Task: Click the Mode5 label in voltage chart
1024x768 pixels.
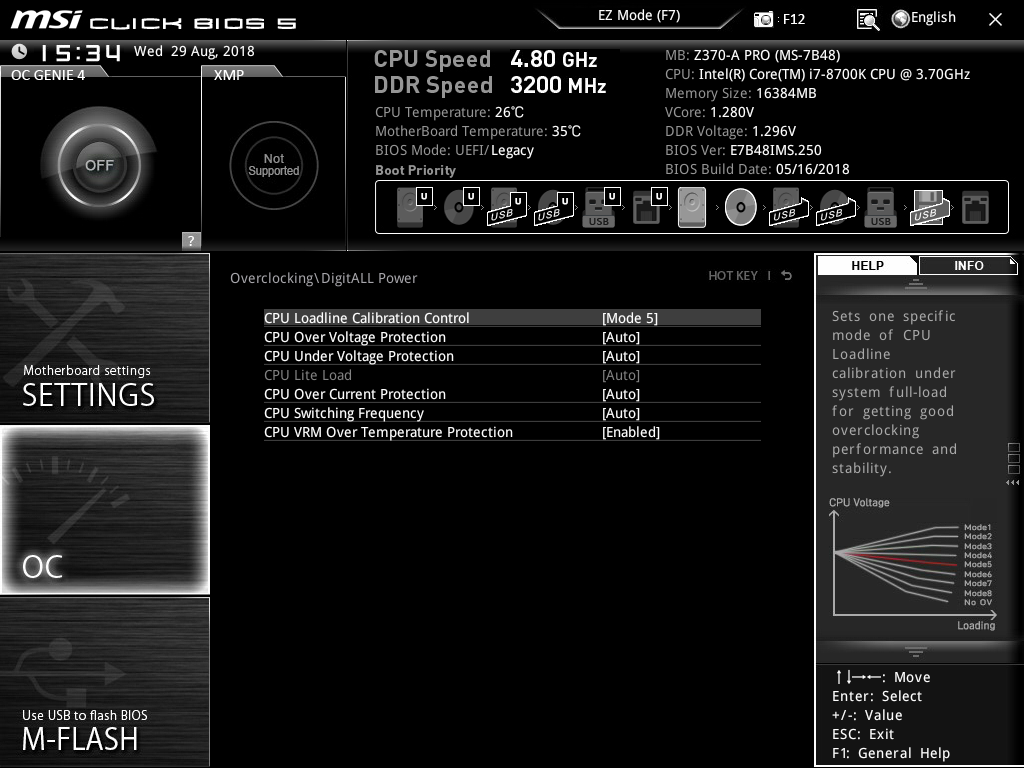Action: 978,564
